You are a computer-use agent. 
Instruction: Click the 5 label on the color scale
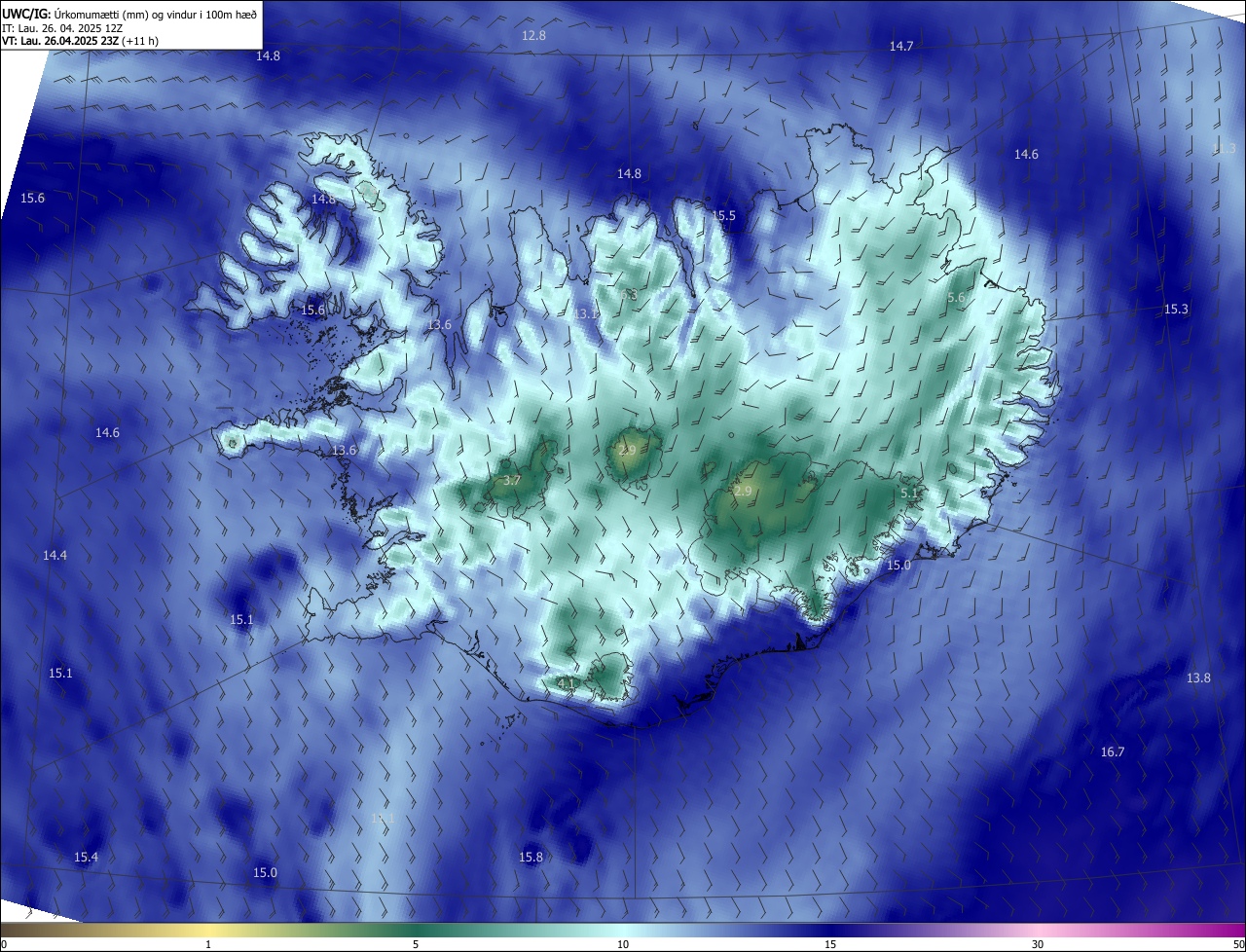416,945
